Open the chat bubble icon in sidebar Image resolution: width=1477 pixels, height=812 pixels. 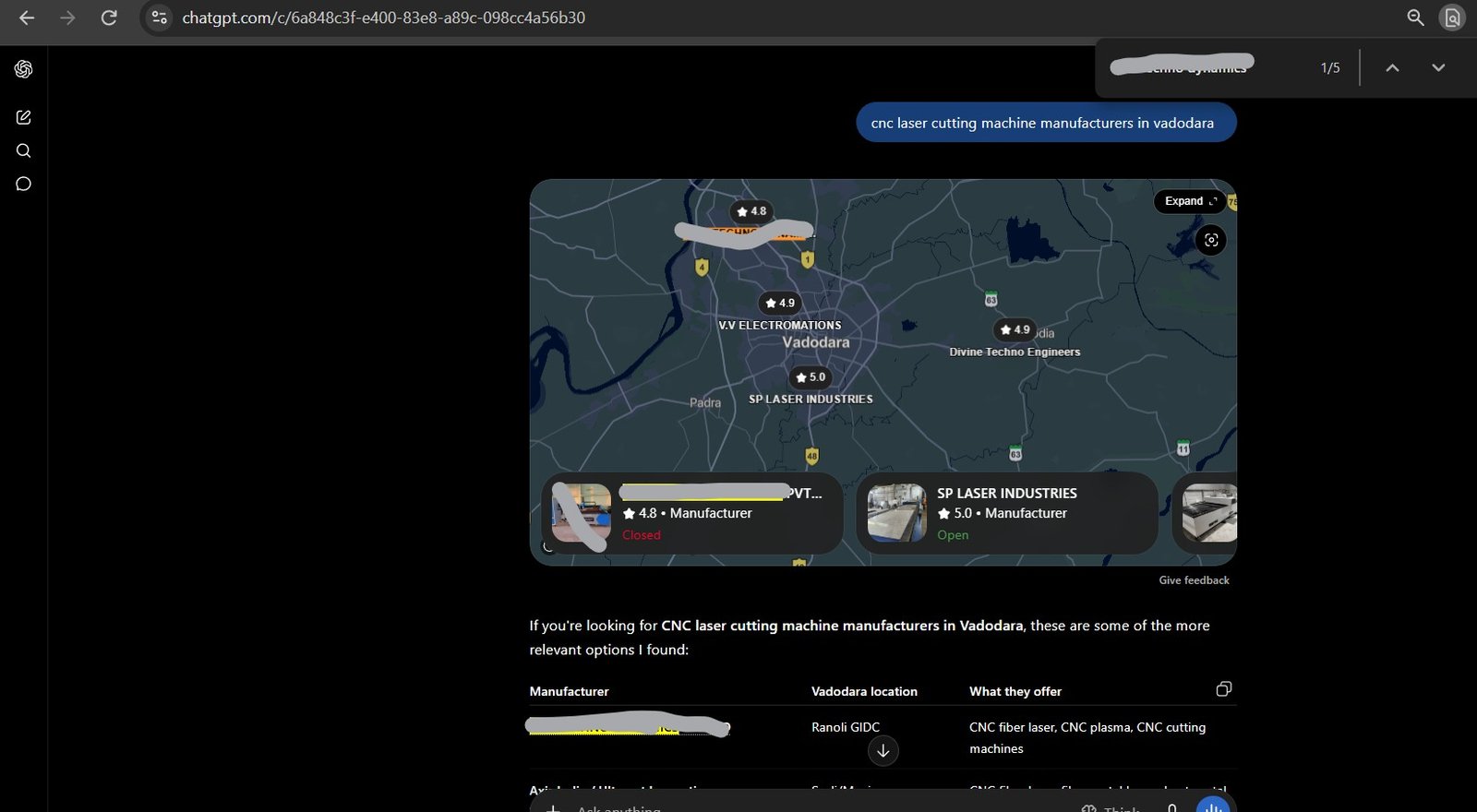pos(24,184)
